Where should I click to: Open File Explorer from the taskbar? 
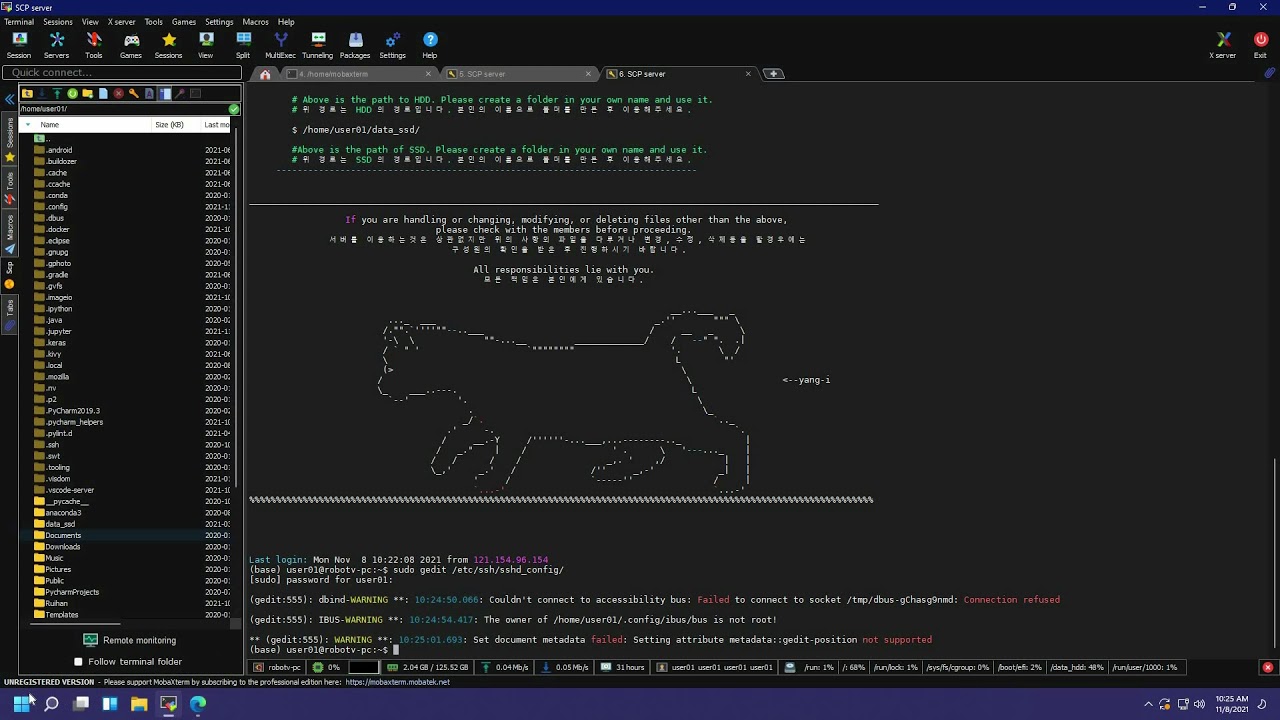[x=139, y=704]
